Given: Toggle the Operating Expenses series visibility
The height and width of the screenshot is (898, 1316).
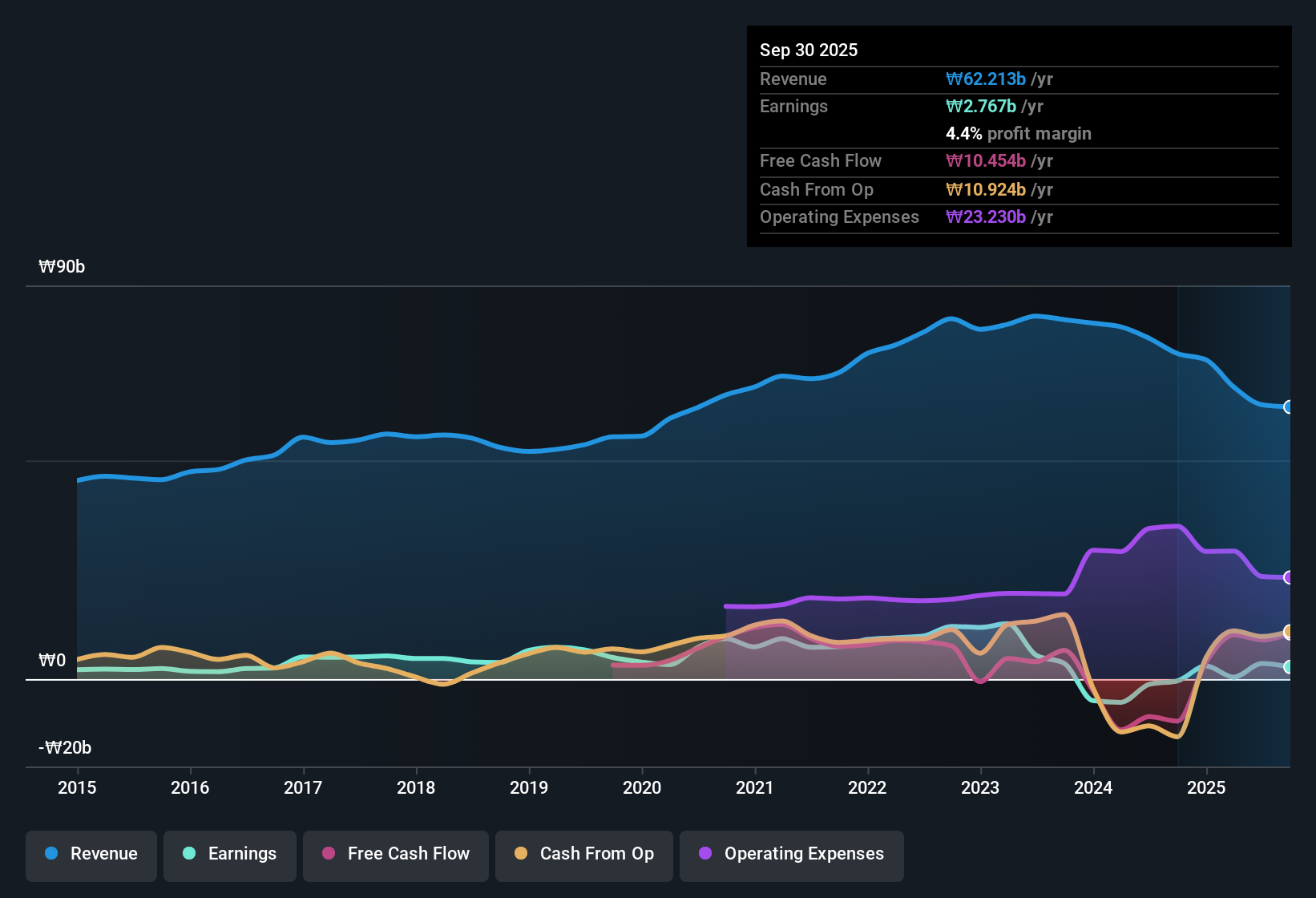Looking at the screenshot, I should click(791, 854).
